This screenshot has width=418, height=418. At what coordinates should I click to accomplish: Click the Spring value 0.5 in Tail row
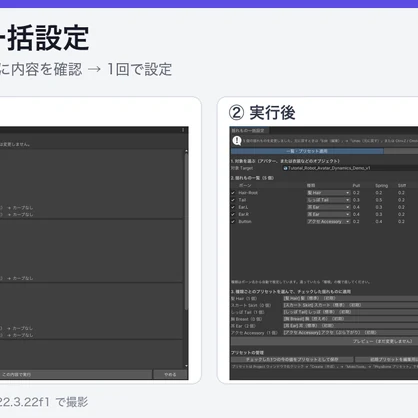(x=379, y=200)
